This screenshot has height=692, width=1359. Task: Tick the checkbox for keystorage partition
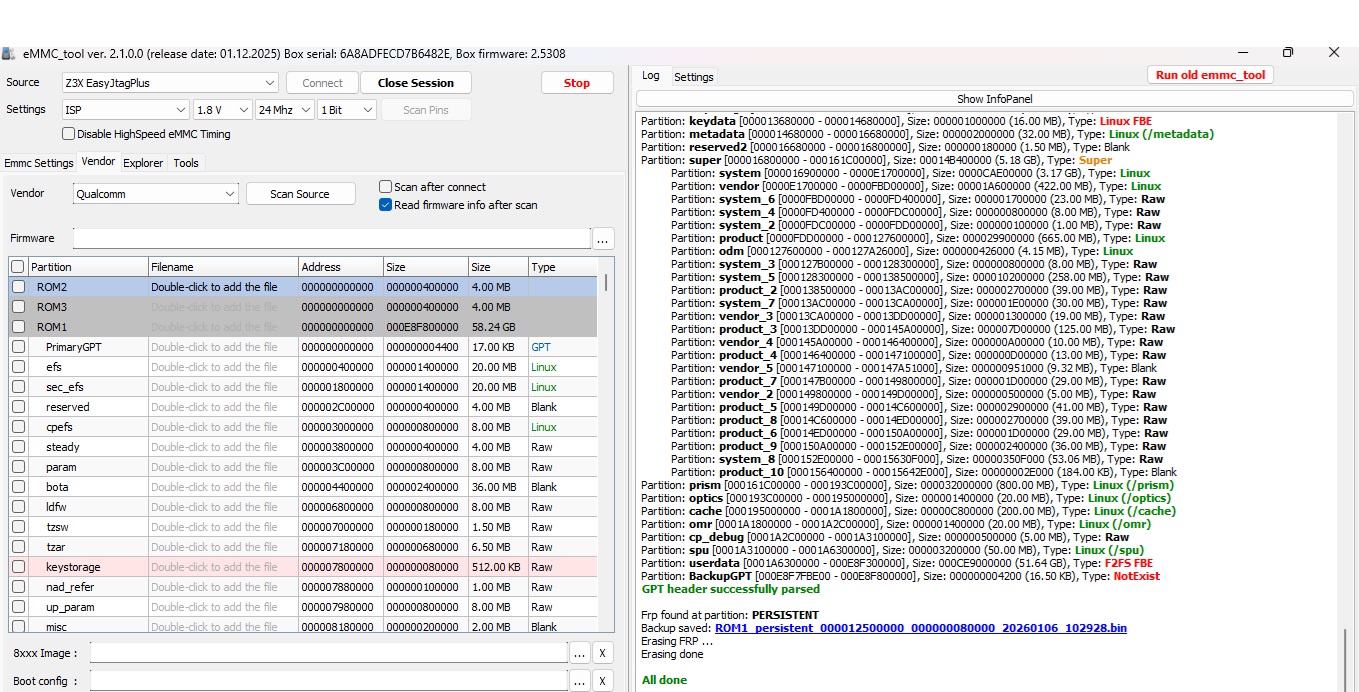tap(18, 567)
